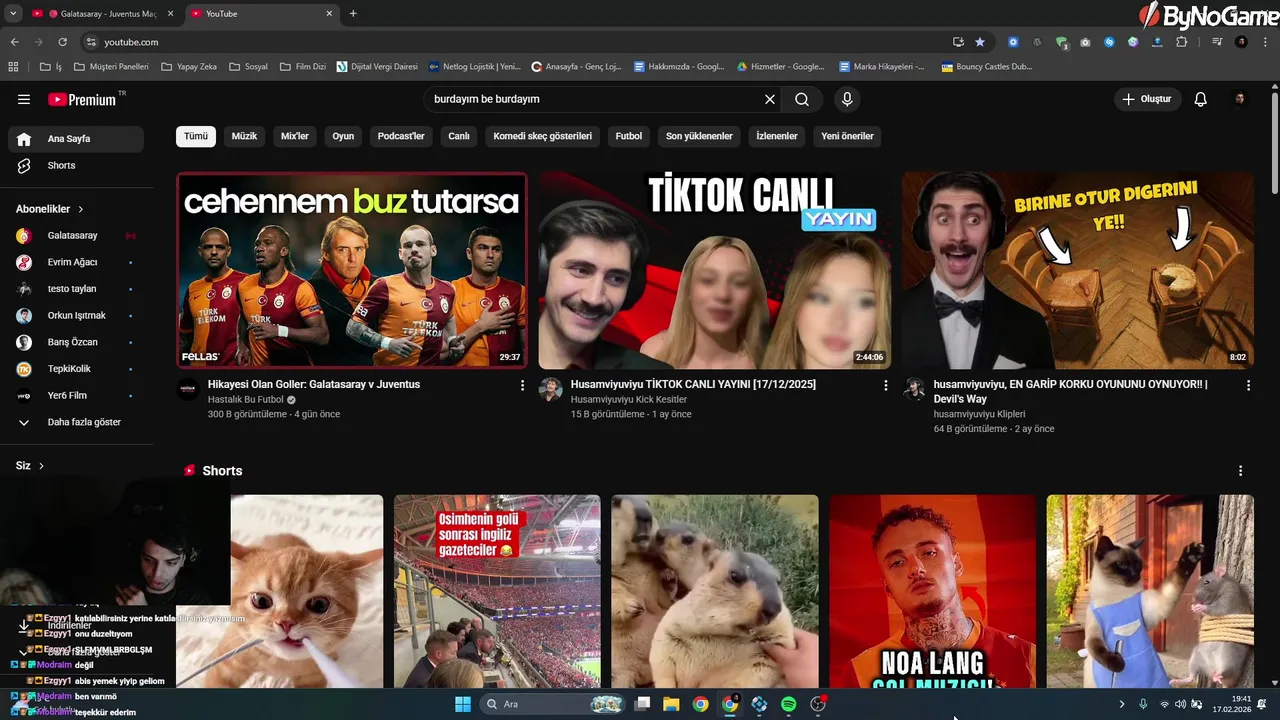This screenshot has width=1280, height=720.
Task: Open the notifications bell
Action: (1201, 99)
